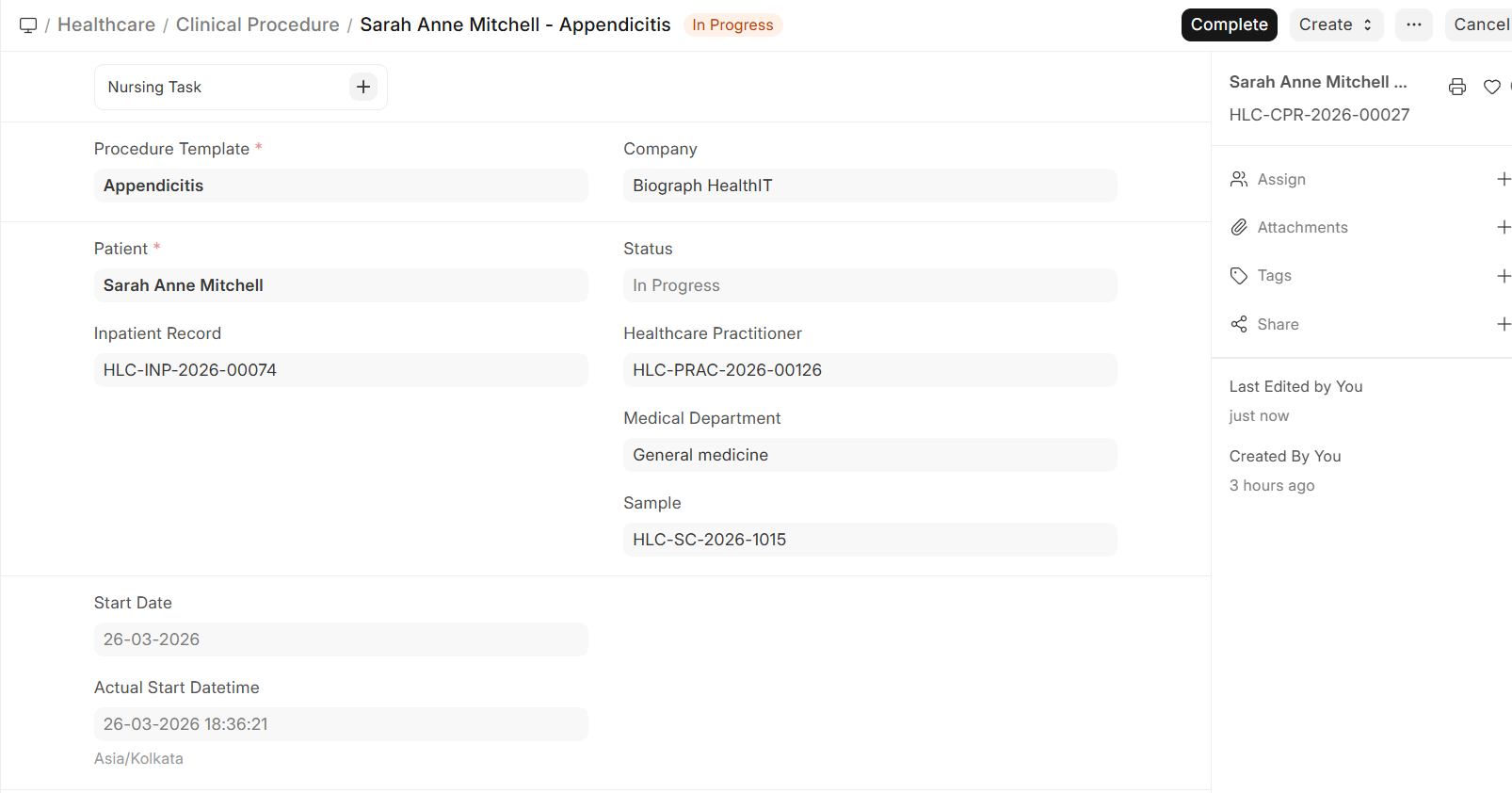The height and width of the screenshot is (793, 1512).
Task: Click the Cancel button
Action: tap(1480, 24)
